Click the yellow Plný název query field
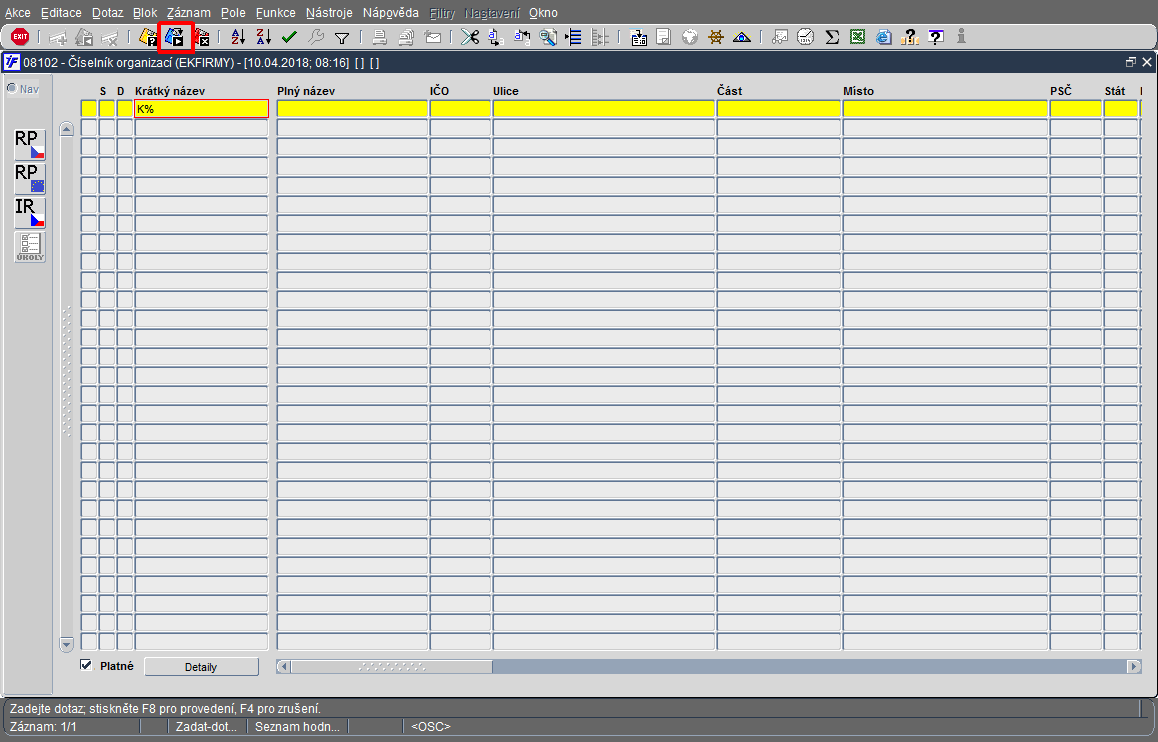This screenshot has height=742, width=1158. (x=352, y=109)
